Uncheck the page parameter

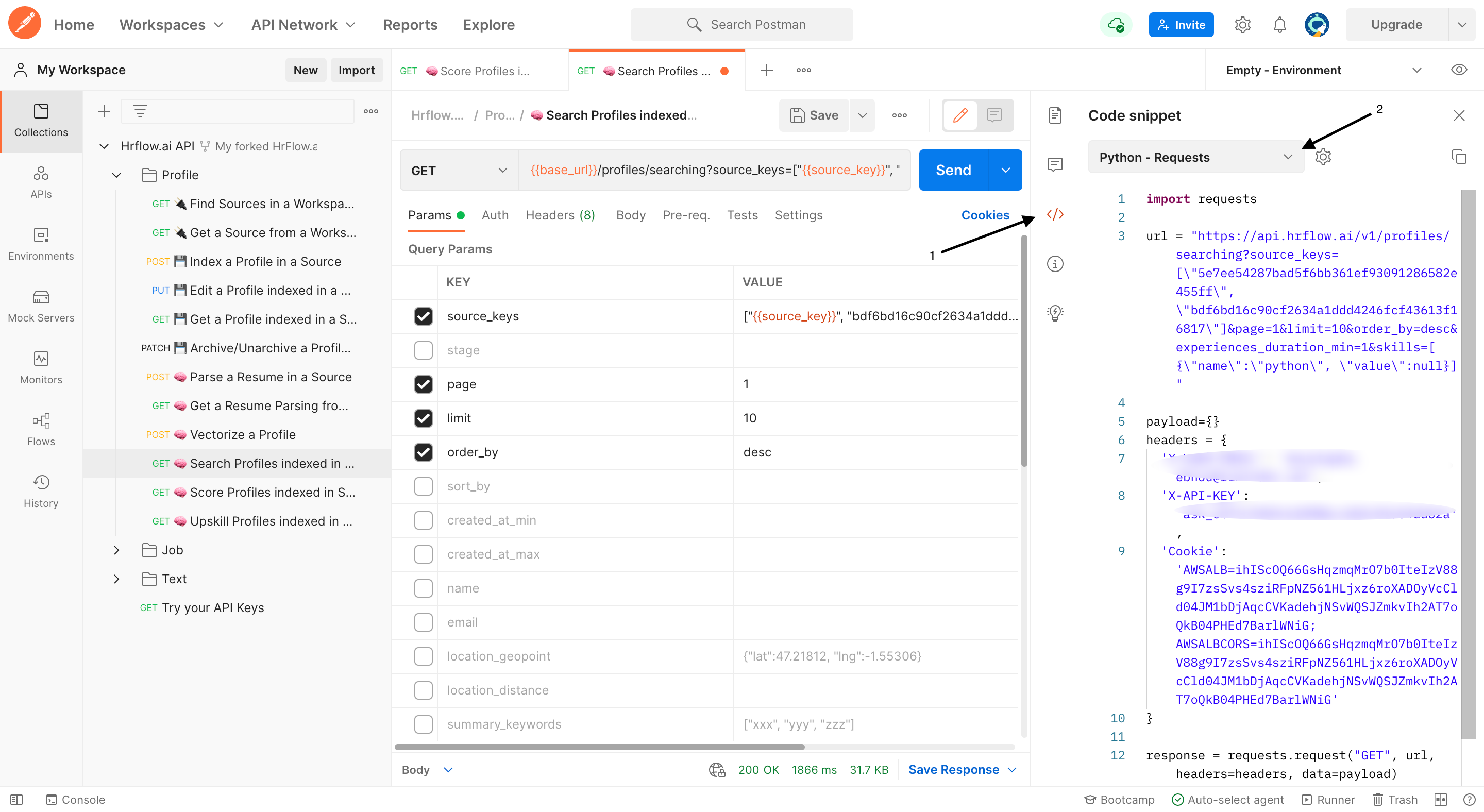424,384
